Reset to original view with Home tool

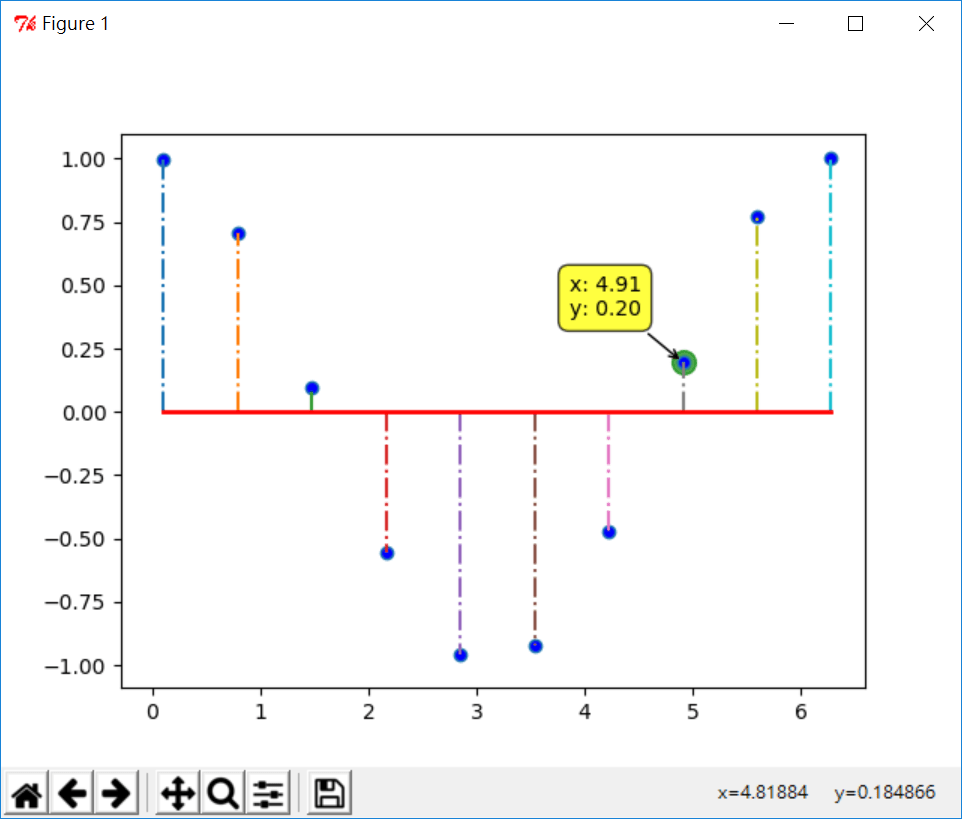click(27, 792)
